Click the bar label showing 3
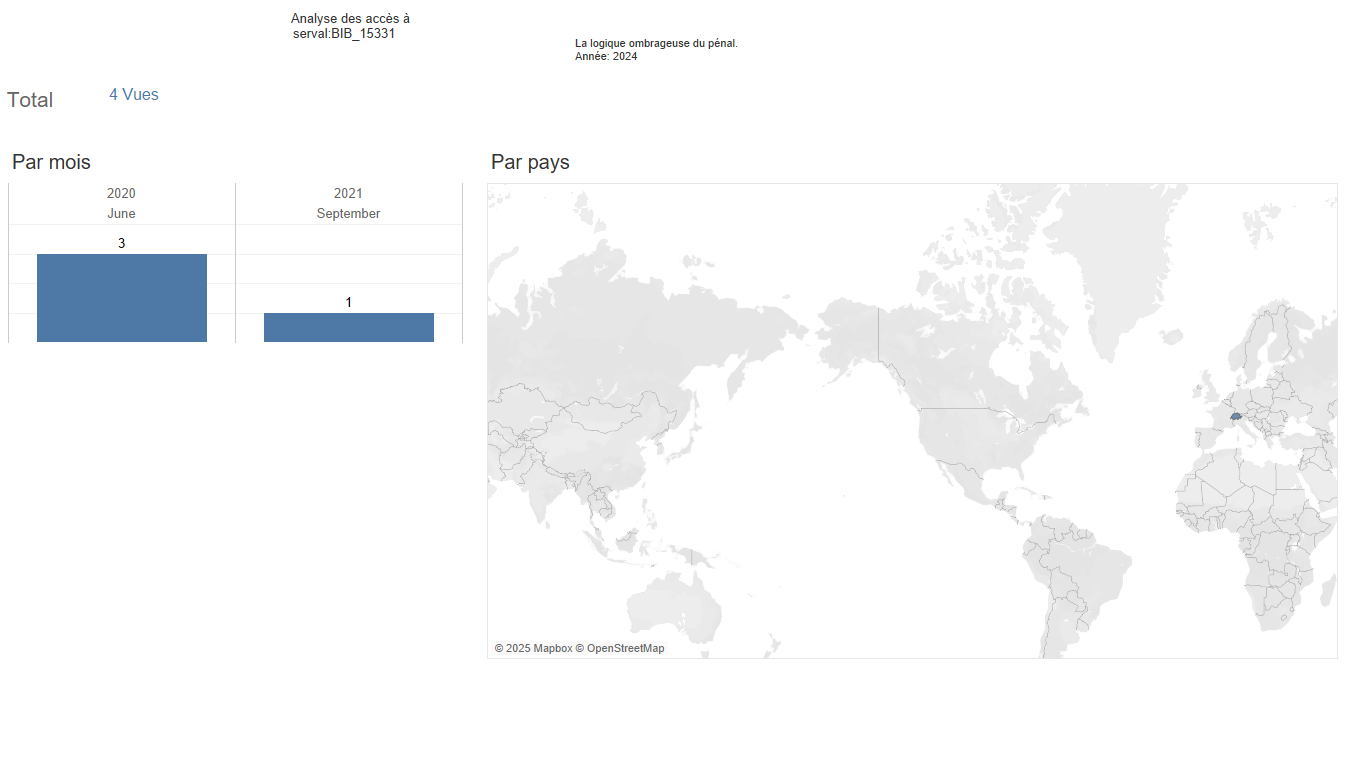1366x768 pixels. point(121,243)
